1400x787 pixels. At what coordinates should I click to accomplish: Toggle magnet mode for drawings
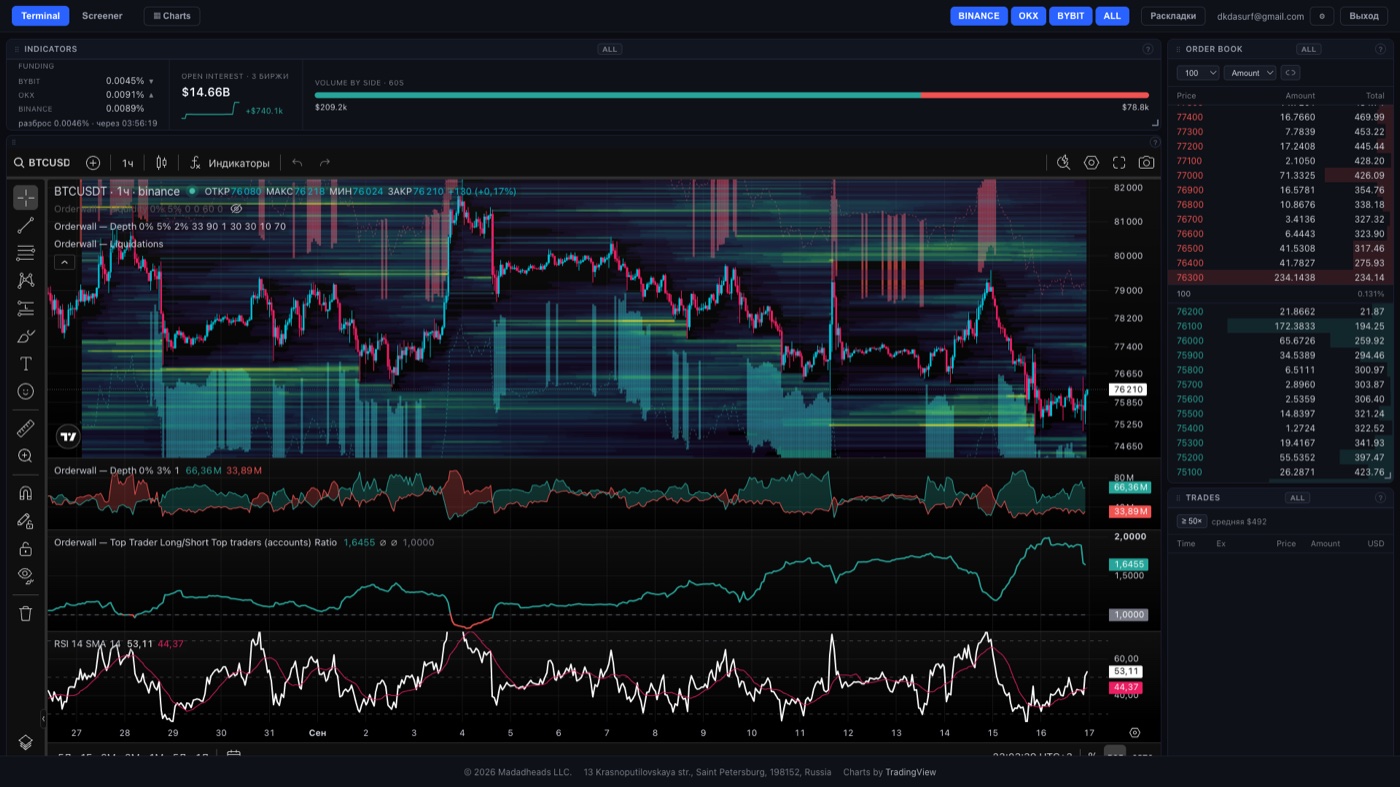[x=26, y=493]
